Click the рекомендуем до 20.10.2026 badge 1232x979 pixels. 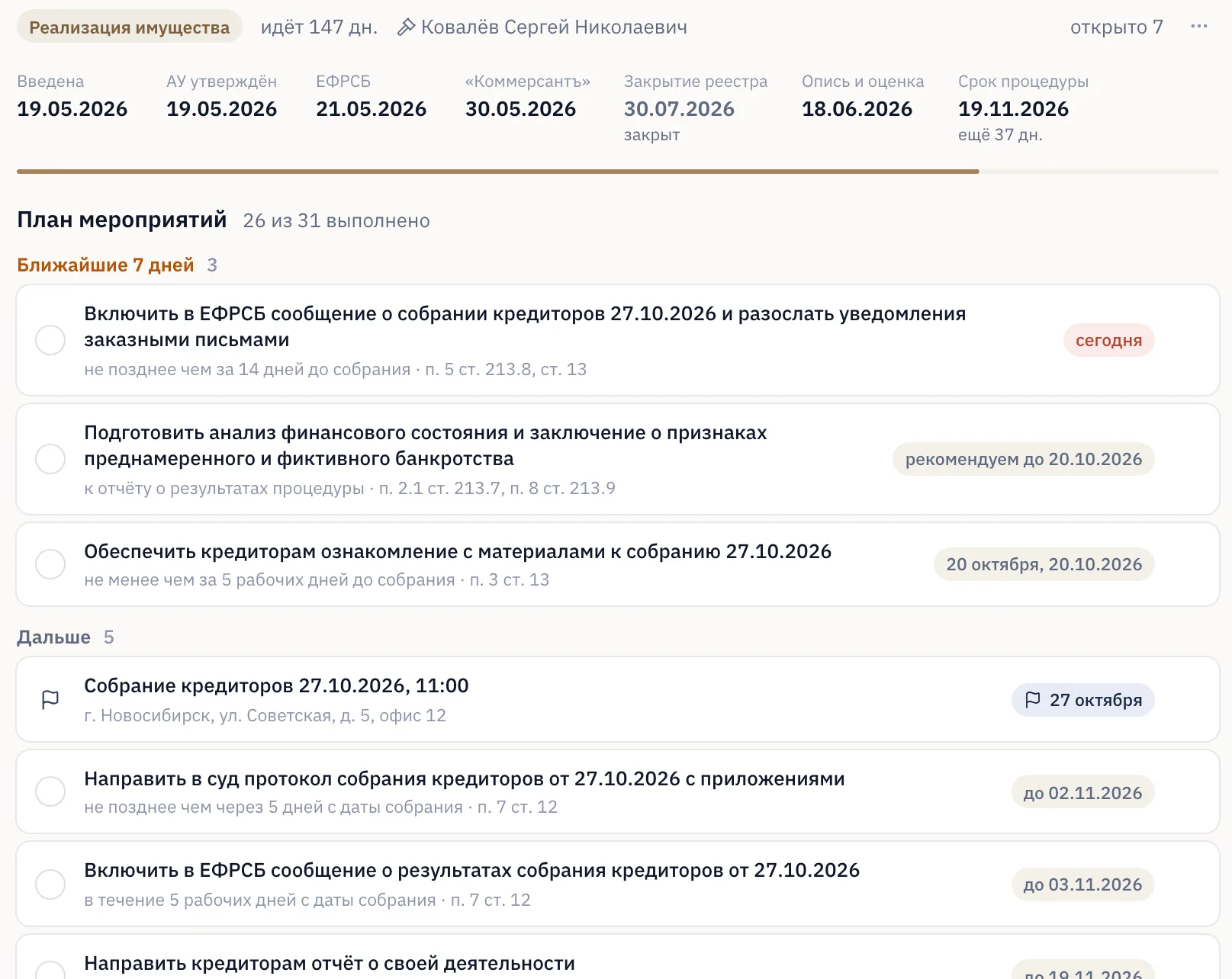(1024, 459)
